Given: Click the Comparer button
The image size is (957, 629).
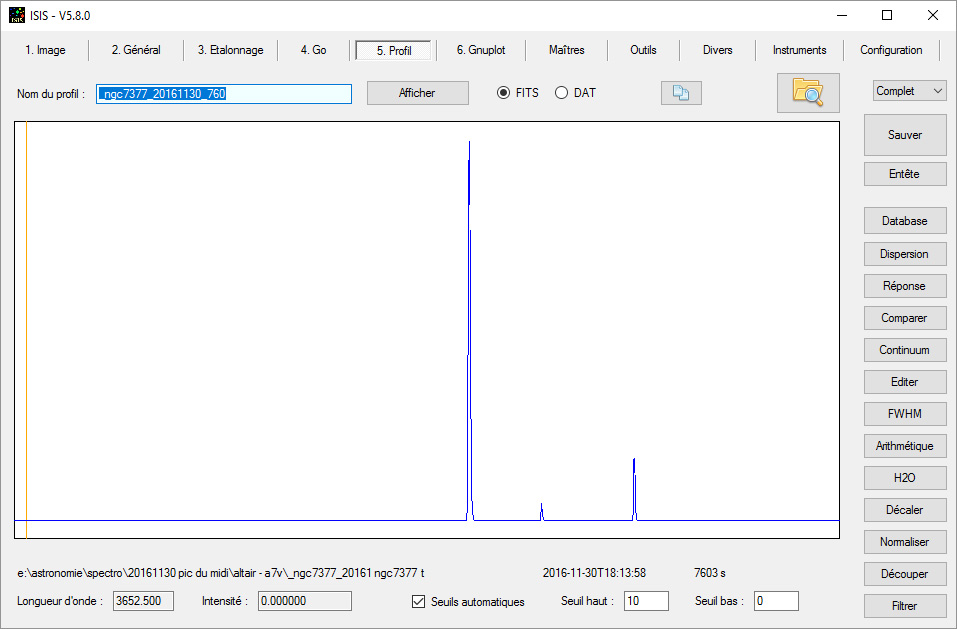Looking at the screenshot, I should (x=905, y=318).
